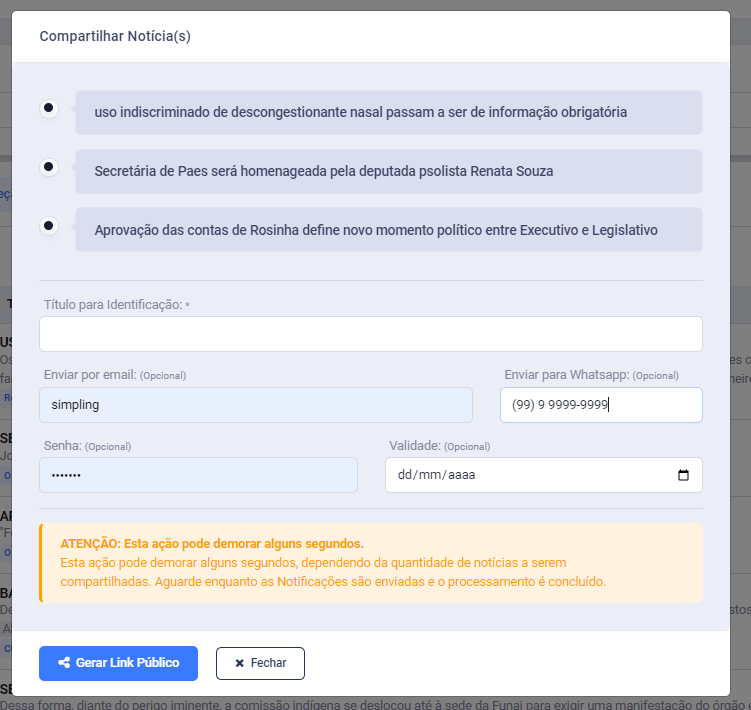Click the Validade label
Screen dimensions: 751x710
[439, 446]
